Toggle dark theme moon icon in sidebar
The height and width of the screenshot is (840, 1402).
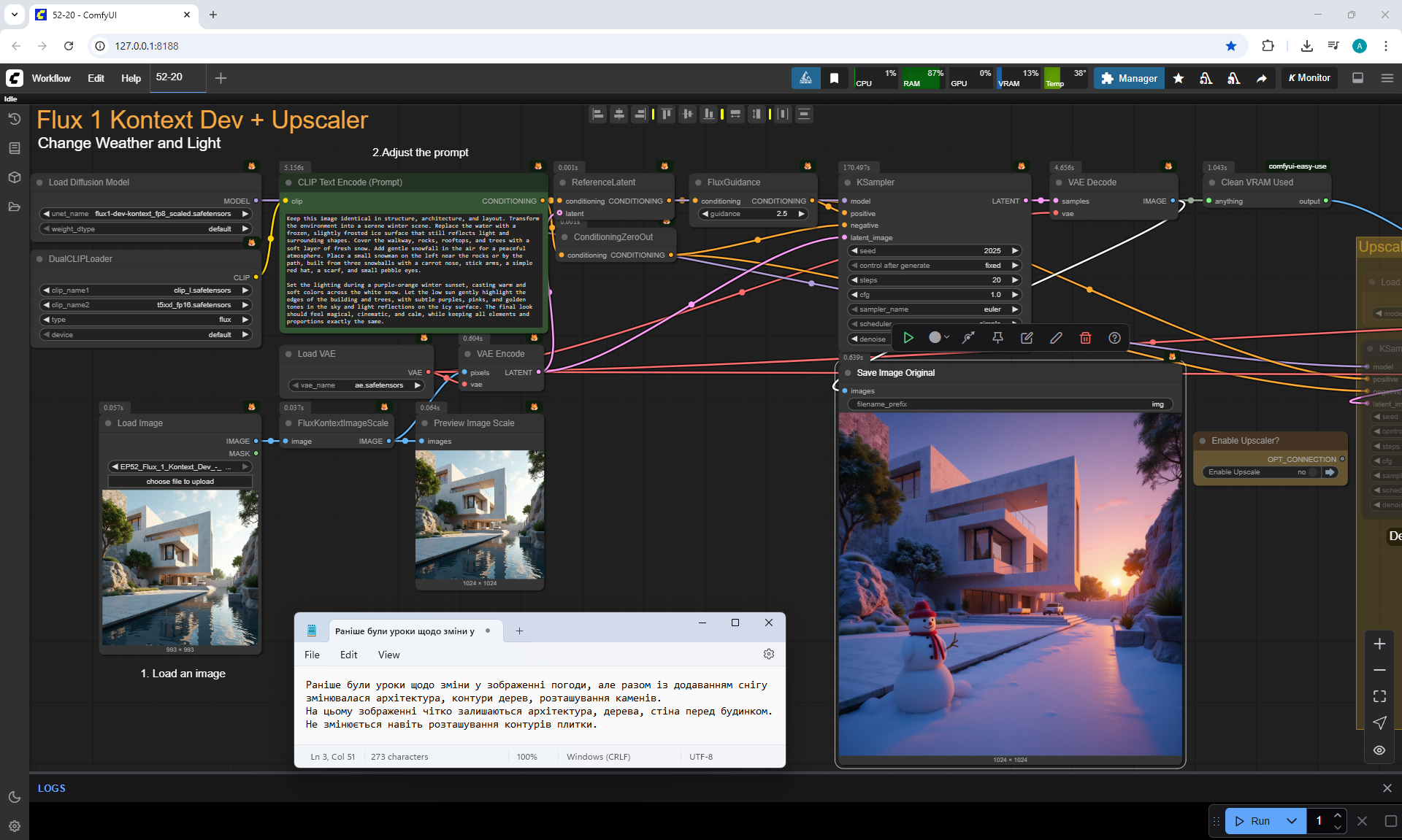point(15,797)
